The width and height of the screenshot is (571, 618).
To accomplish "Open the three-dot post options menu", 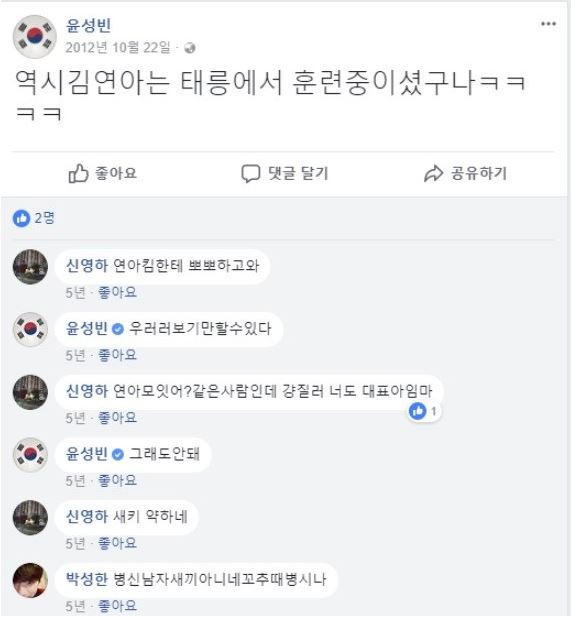I will 548,24.
